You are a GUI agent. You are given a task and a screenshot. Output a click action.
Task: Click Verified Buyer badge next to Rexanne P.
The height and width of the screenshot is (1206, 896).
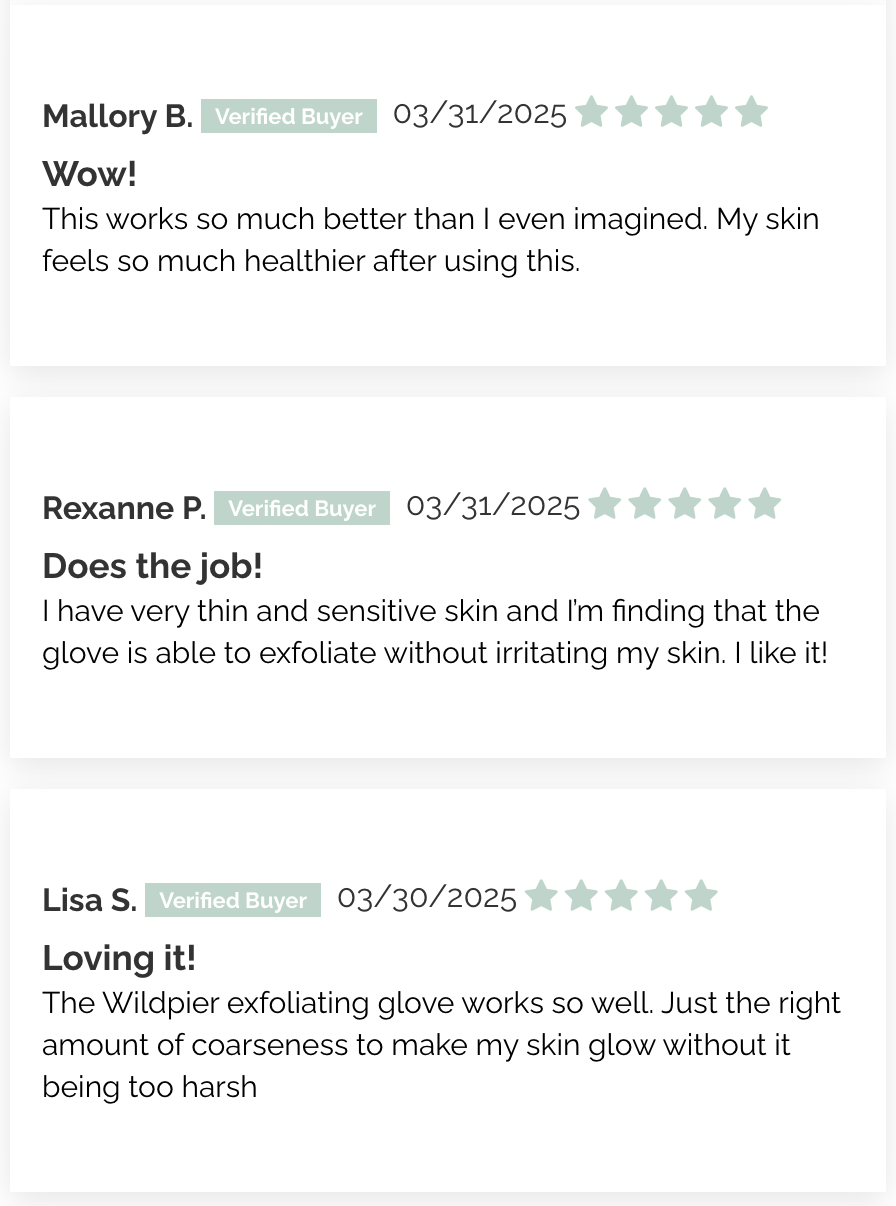click(302, 508)
